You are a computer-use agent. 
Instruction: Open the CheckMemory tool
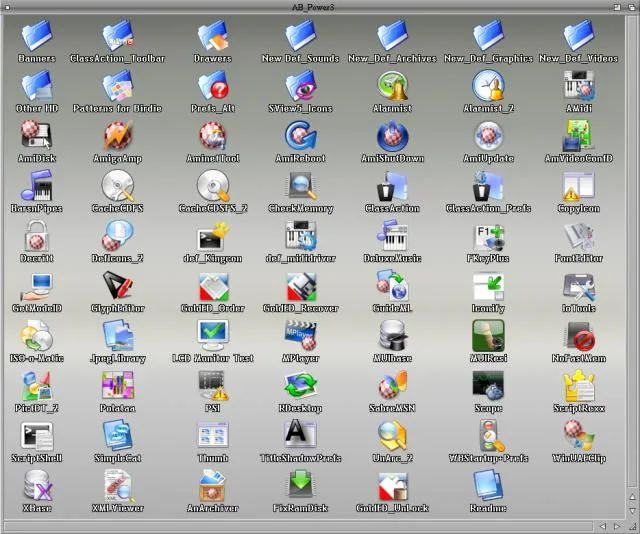coord(300,185)
